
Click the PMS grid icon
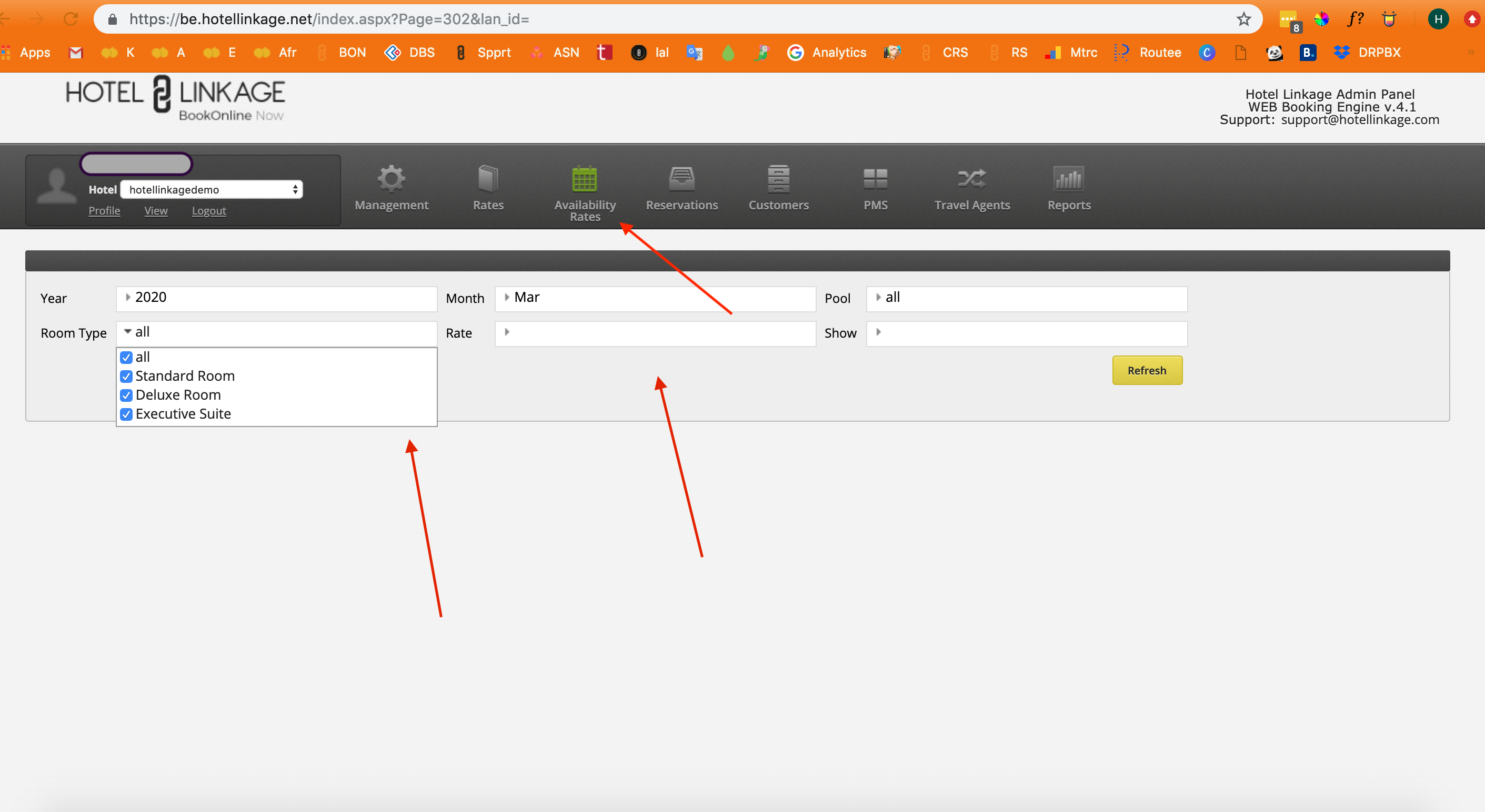(x=875, y=179)
